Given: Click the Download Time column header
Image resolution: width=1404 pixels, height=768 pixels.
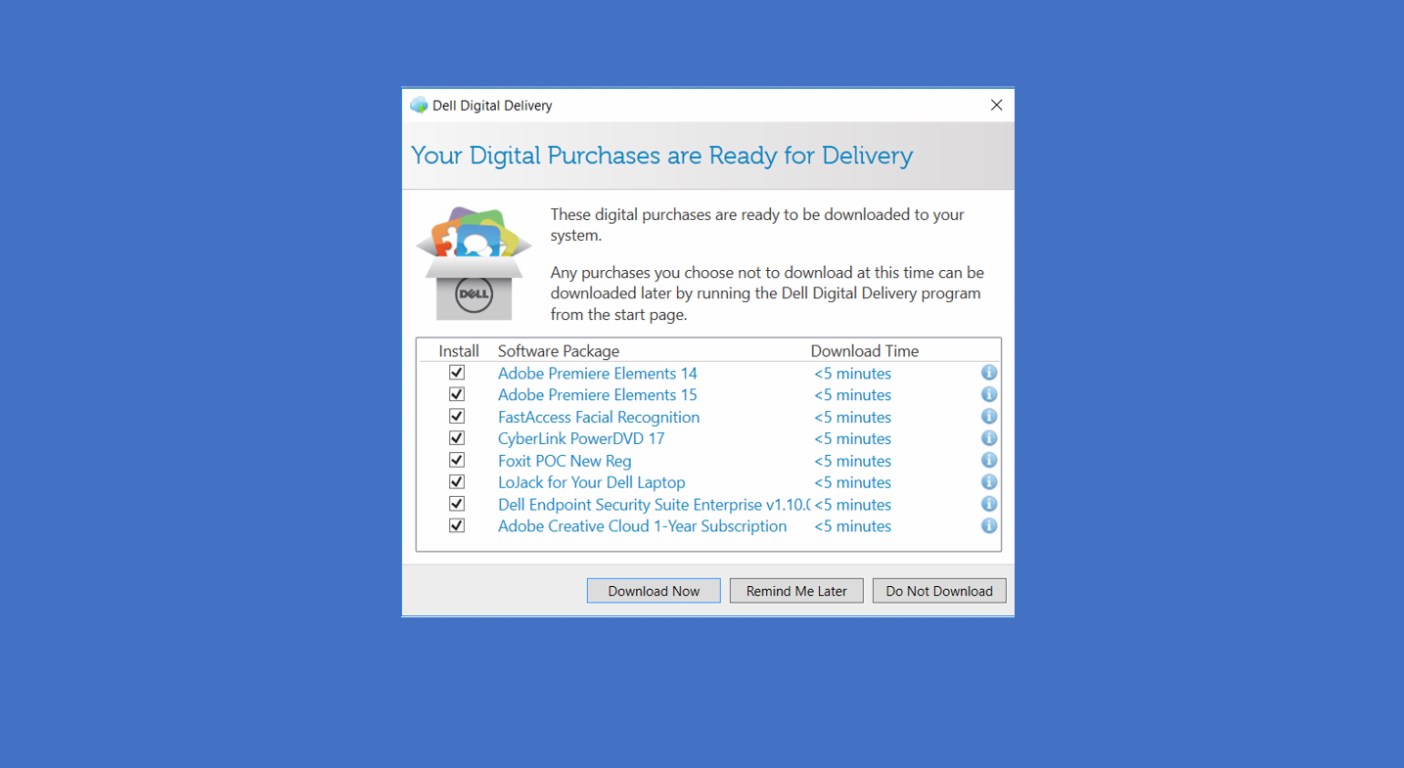Looking at the screenshot, I should [865, 351].
